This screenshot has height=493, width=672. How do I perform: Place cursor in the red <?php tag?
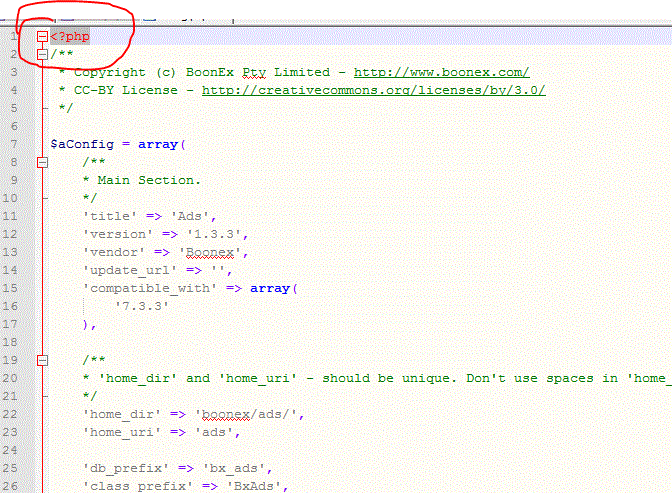(x=70, y=37)
